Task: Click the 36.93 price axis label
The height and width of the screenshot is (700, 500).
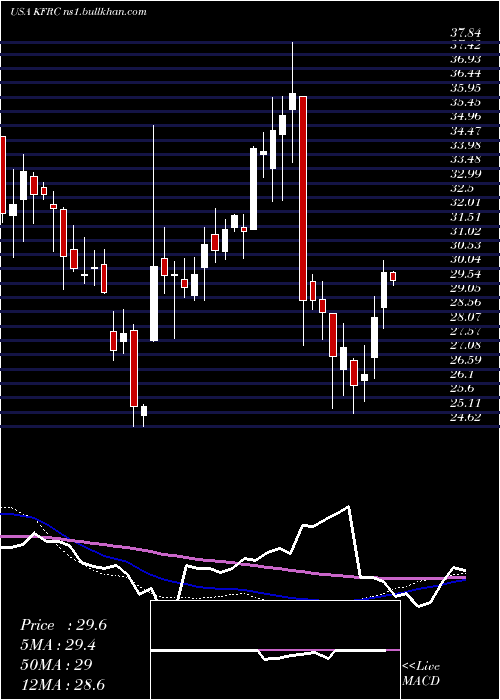Action: tap(465, 59)
